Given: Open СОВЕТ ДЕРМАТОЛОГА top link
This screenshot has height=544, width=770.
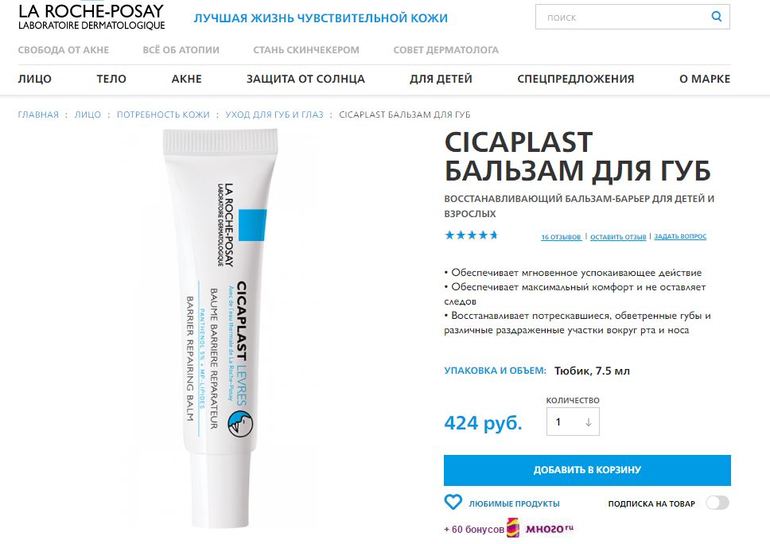Looking at the screenshot, I should coord(445,50).
